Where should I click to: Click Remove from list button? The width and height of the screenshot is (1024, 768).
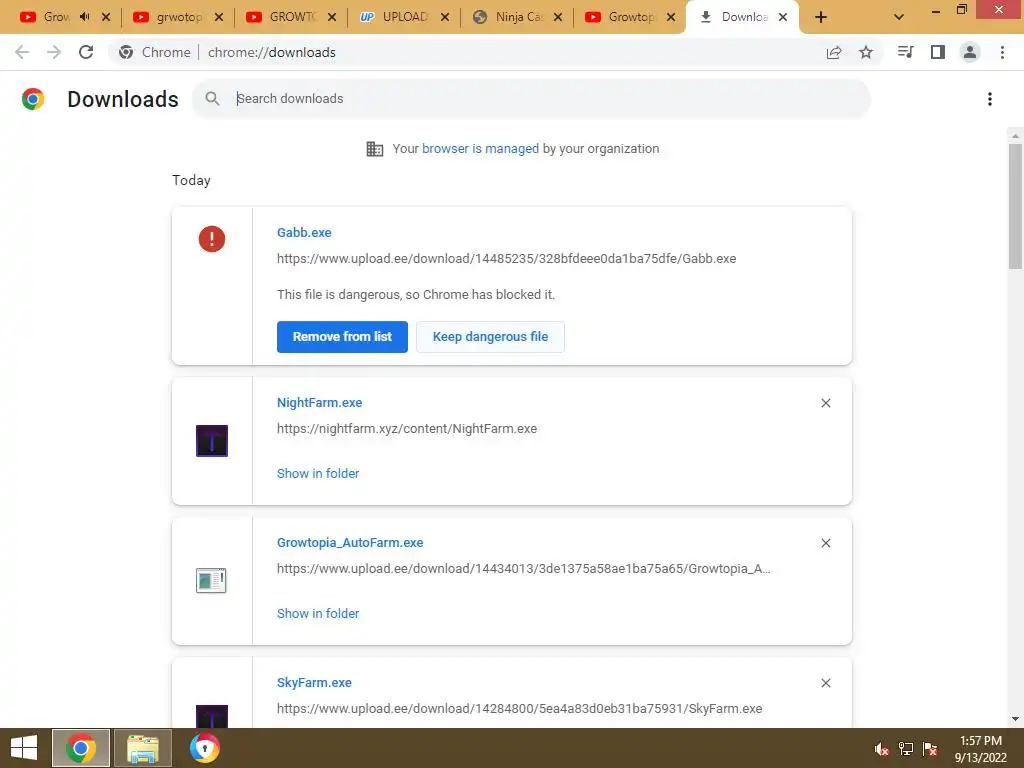(x=342, y=337)
